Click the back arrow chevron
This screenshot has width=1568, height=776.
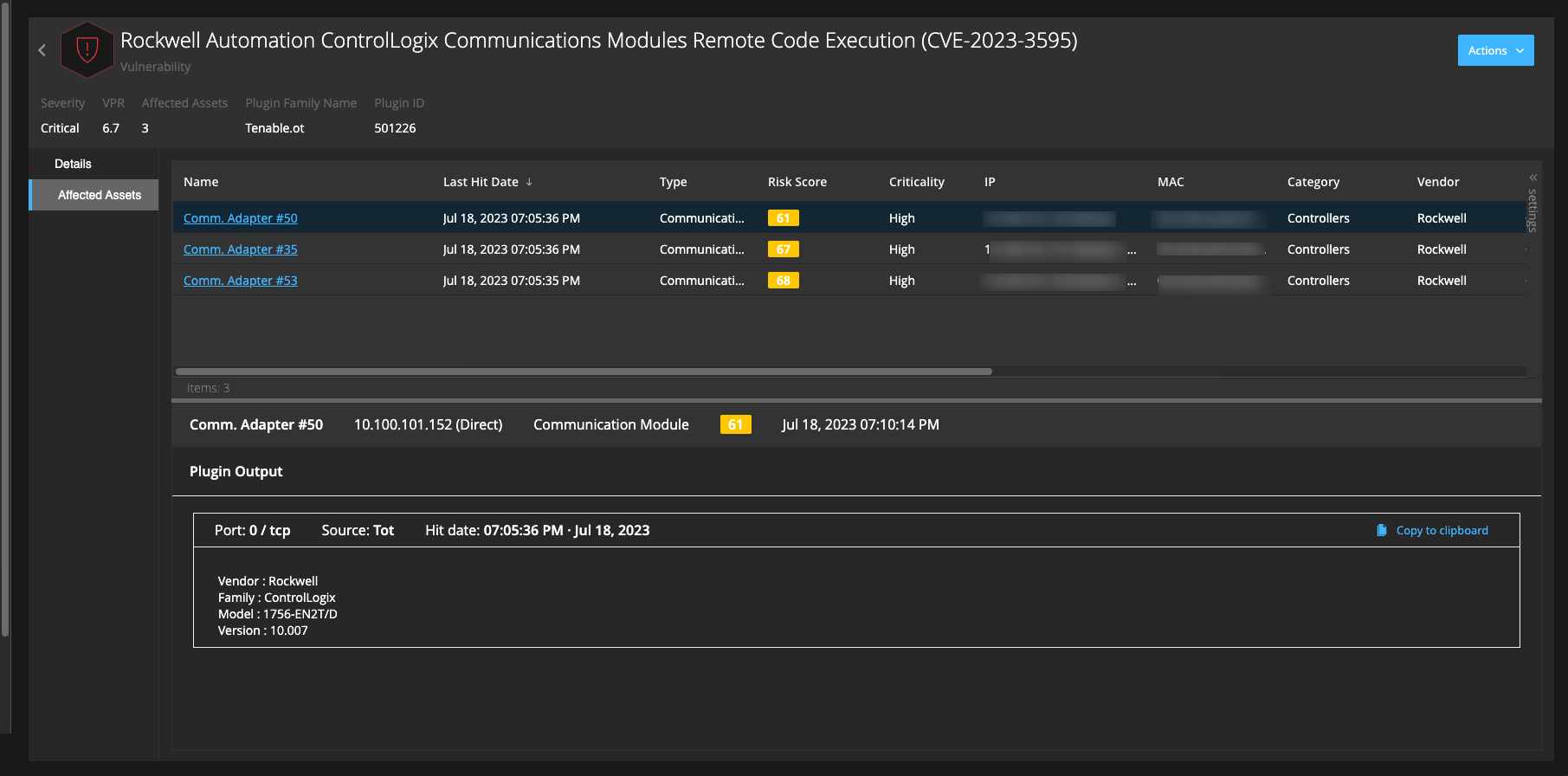tap(42, 50)
